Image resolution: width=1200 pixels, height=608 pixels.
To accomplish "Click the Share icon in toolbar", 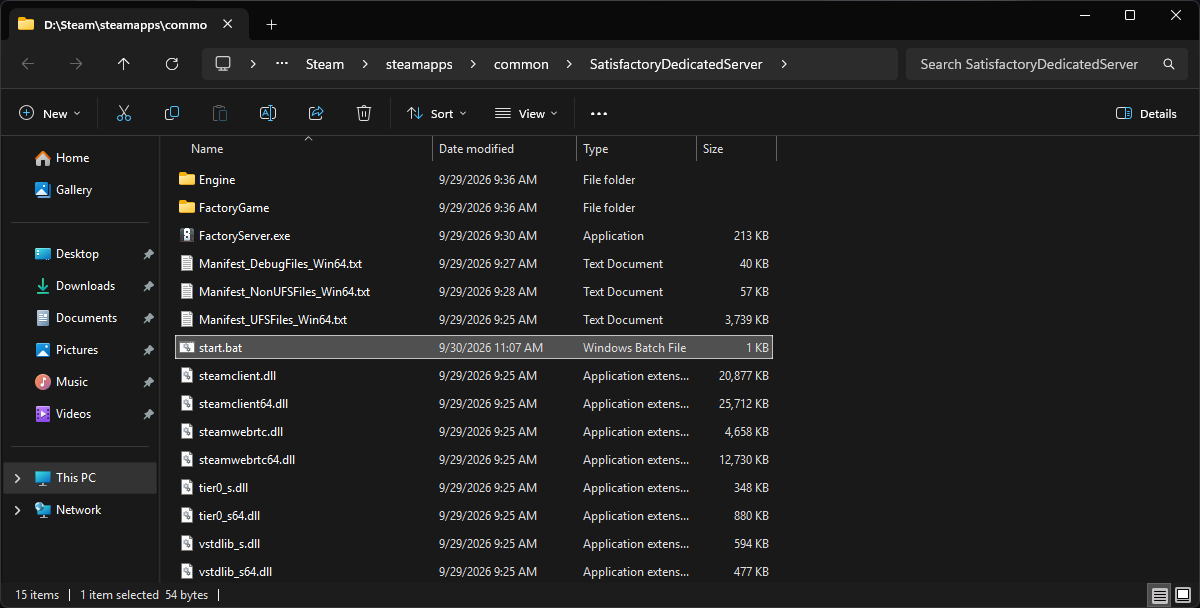I will (316, 114).
